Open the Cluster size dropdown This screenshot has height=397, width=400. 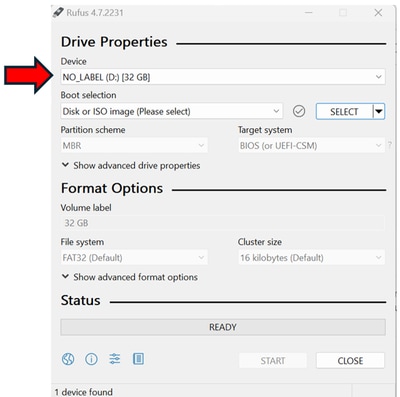311,258
